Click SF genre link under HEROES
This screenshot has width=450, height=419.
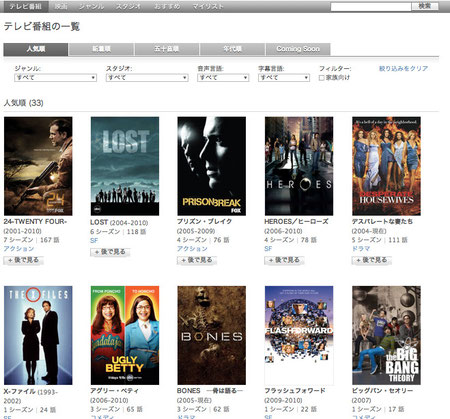click(268, 249)
